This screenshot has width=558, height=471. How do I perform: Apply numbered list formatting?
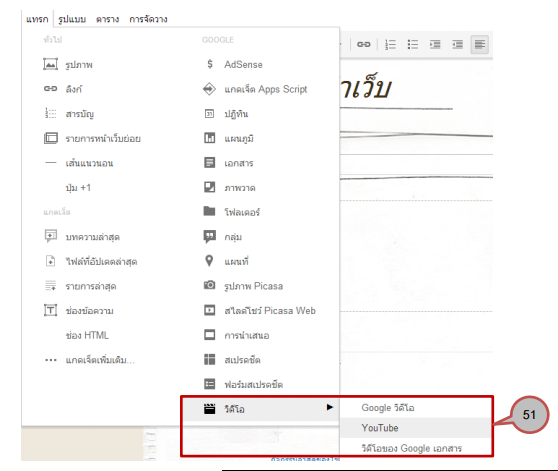(390, 44)
